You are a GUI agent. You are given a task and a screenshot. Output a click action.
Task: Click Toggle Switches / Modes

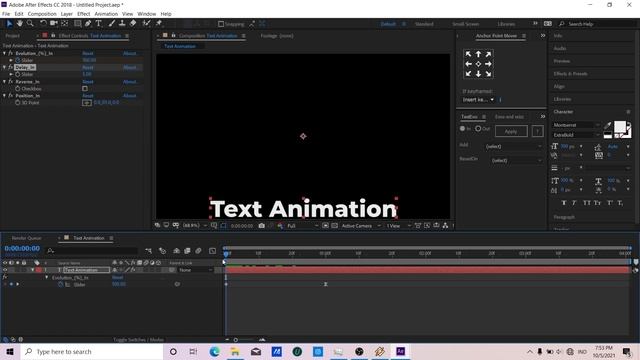pos(138,340)
